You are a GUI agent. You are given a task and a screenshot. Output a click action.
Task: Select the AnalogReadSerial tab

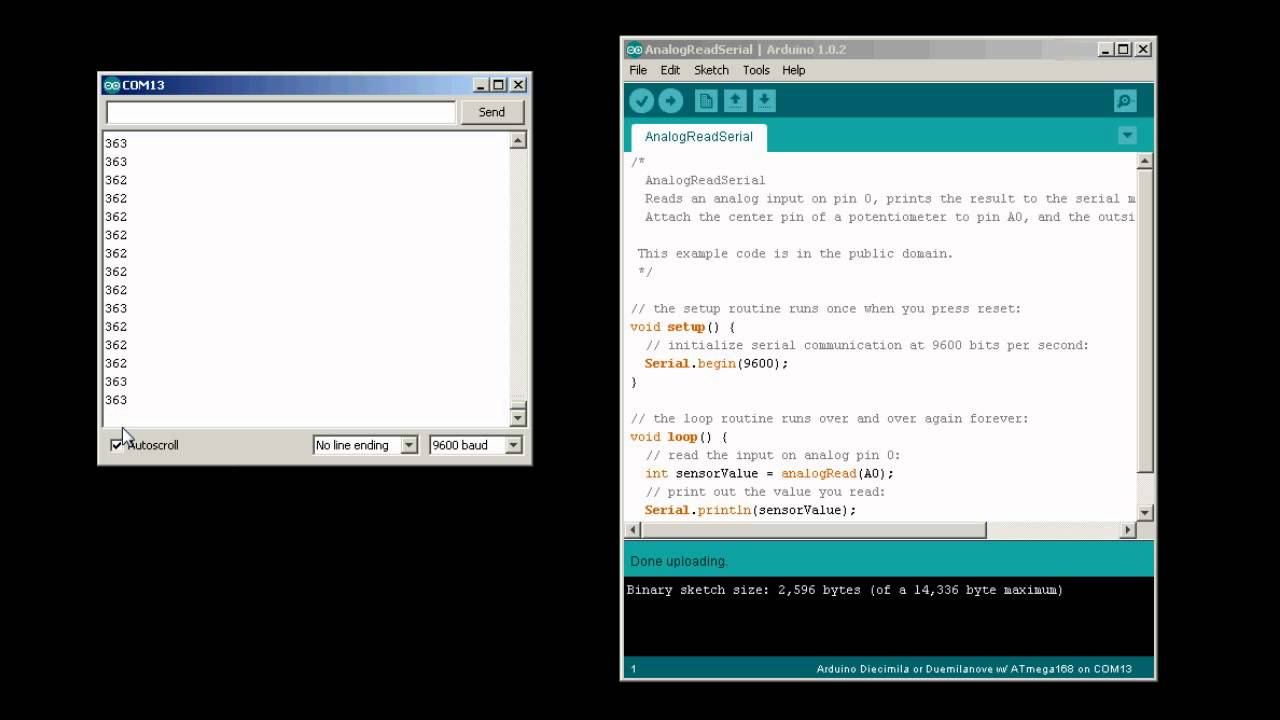tap(699, 137)
